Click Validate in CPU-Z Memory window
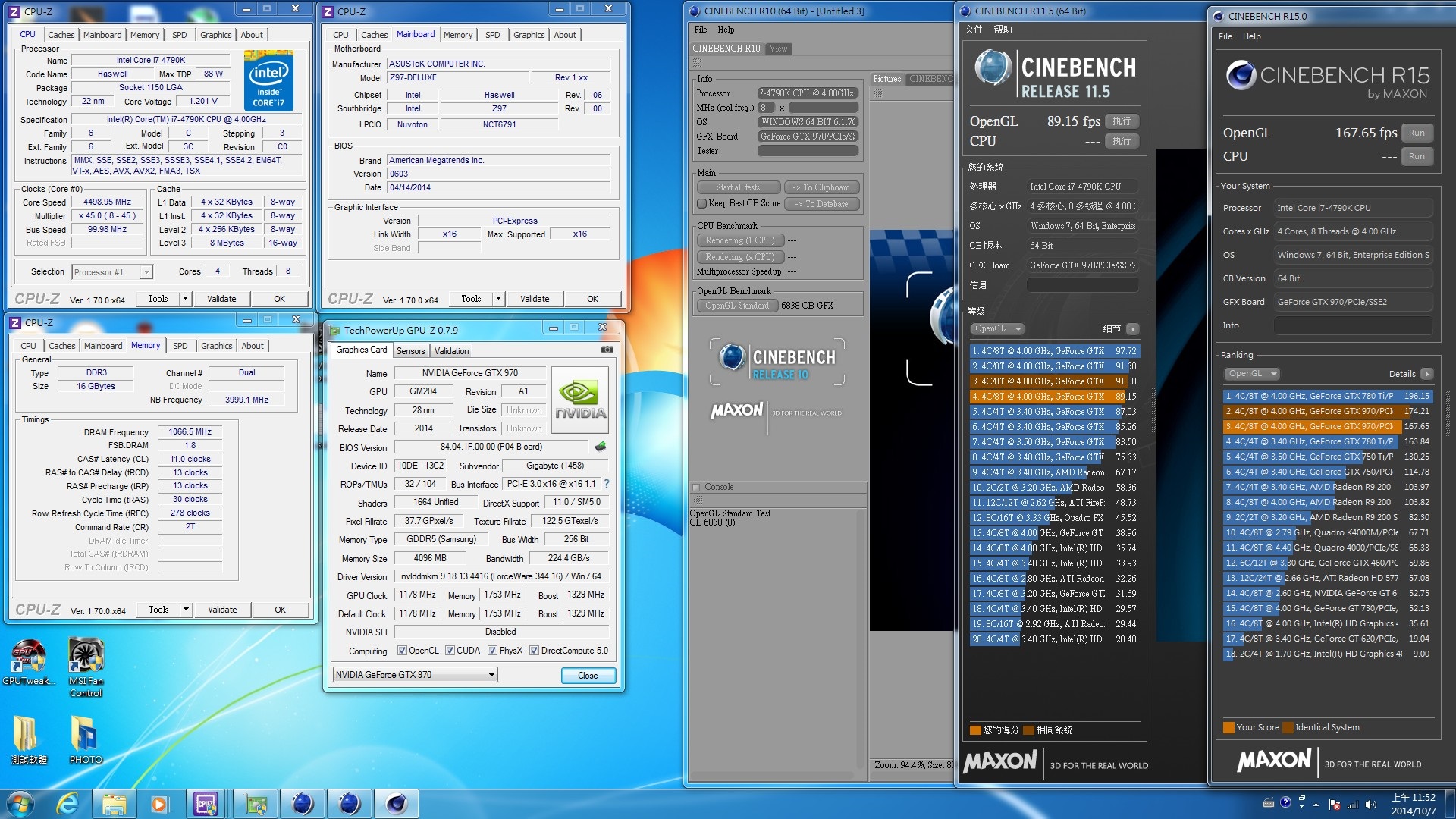This screenshot has height=819, width=1456. (x=222, y=610)
